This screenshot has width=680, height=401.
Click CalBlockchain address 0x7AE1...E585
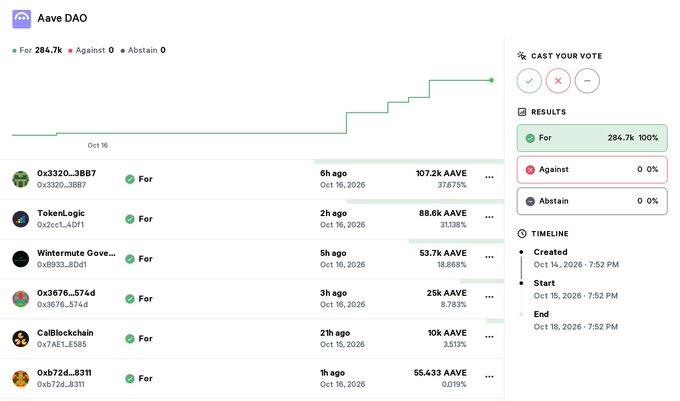[62, 344]
